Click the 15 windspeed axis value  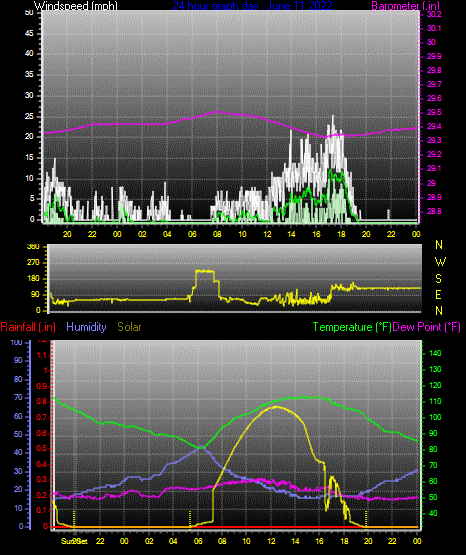(x=29, y=158)
